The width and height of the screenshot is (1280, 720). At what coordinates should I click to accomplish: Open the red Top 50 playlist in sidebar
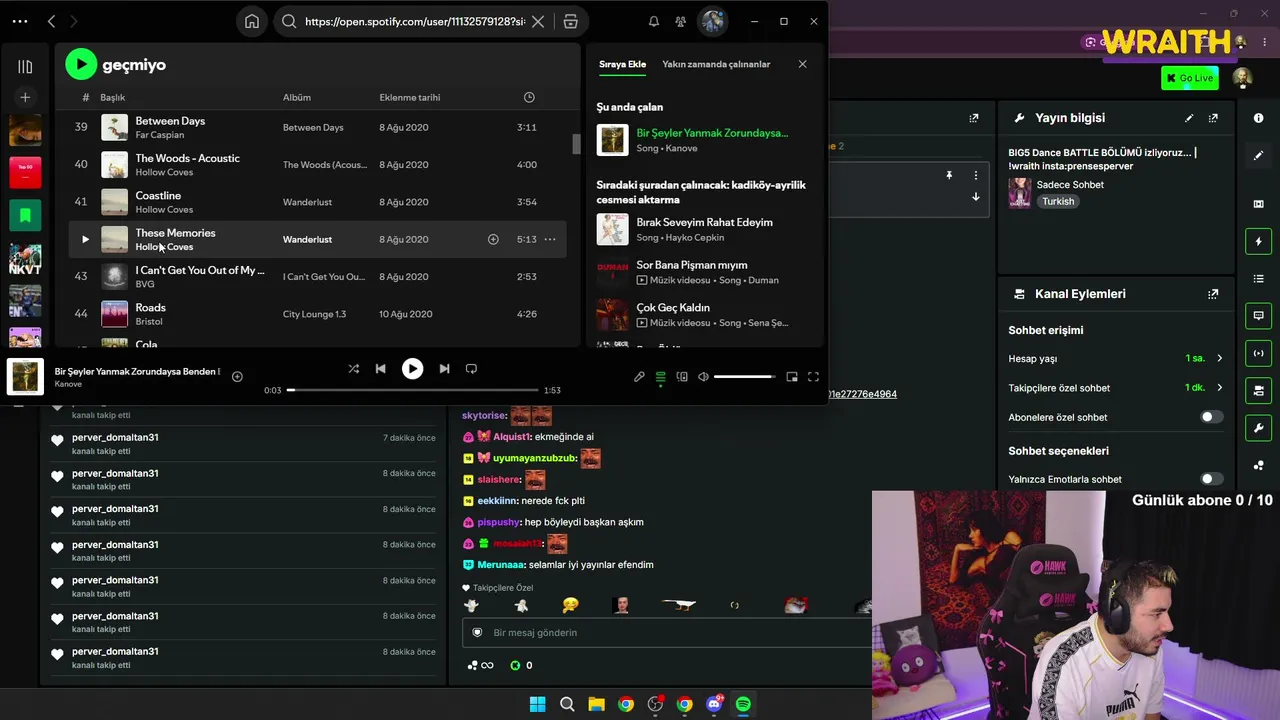pyautogui.click(x=25, y=172)
